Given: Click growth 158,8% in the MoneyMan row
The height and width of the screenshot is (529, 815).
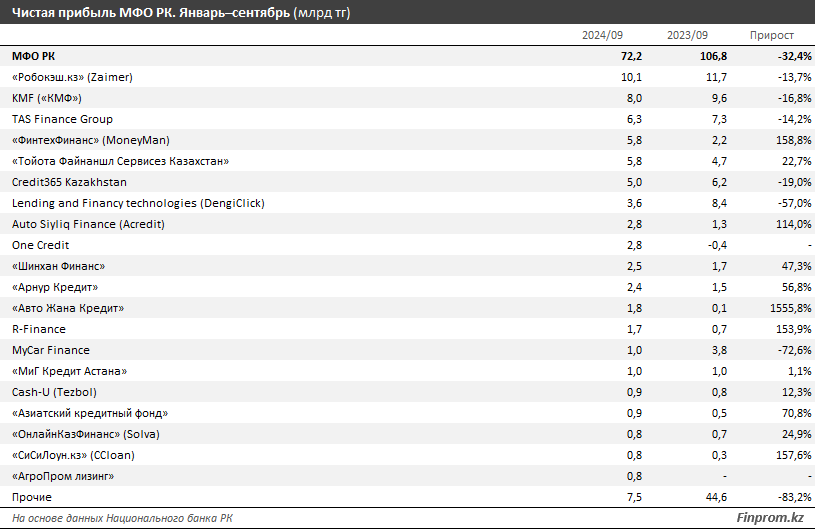Looking at the screenshot, I should coord(796,140).
